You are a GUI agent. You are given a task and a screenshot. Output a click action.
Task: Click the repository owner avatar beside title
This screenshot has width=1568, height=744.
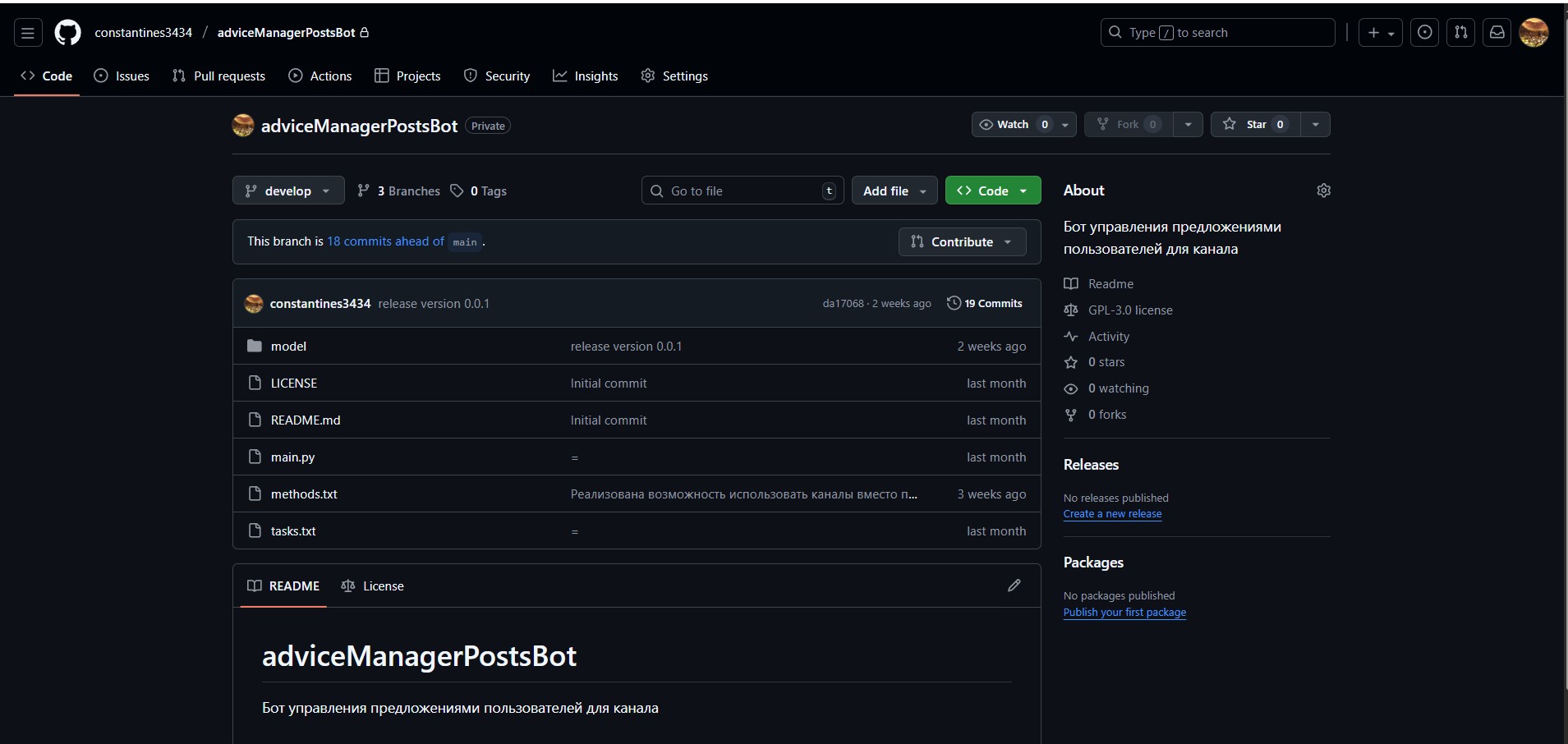[243, 126]
